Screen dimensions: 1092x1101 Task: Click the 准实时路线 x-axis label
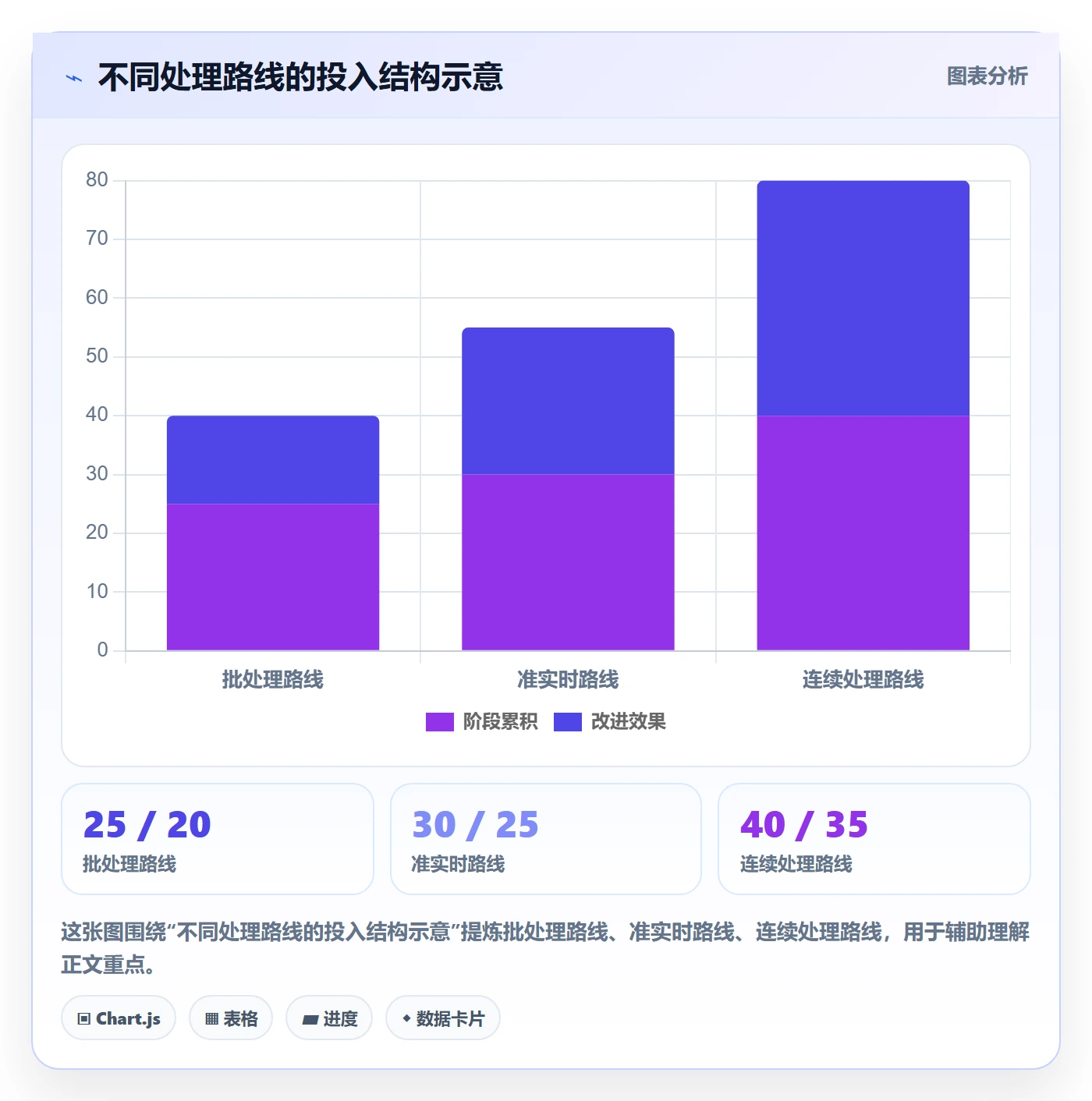pyautogui.click(x=568, y=680)
